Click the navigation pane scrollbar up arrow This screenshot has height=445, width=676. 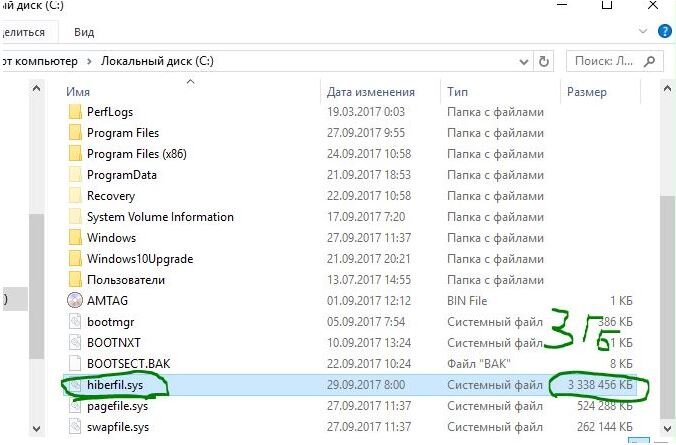click(x=37, y=89)
